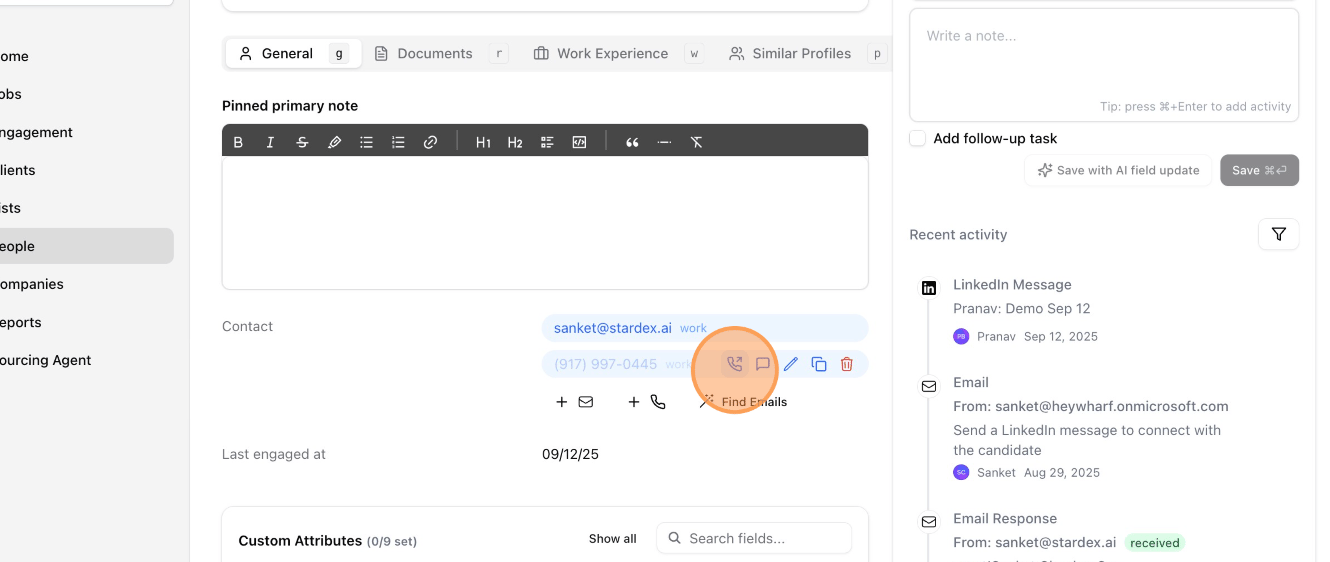Click Save with AI field update

click(1118, 170)
